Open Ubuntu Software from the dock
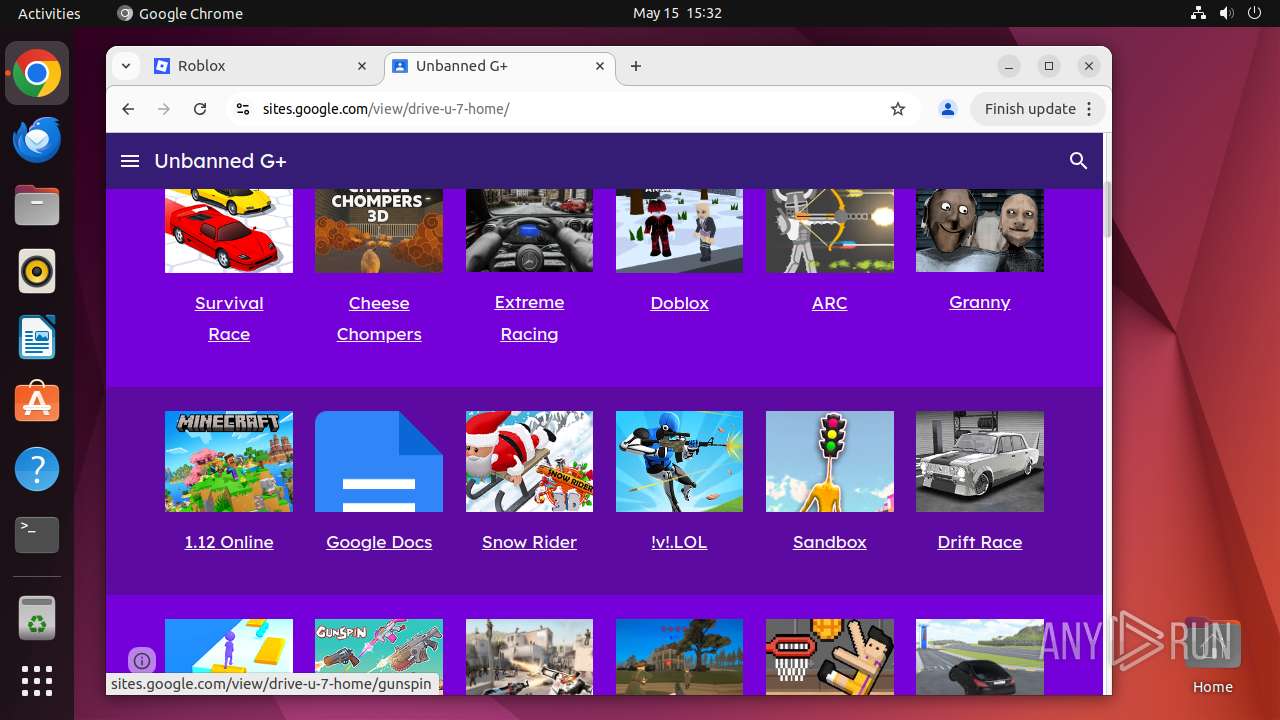 point(37,403)
